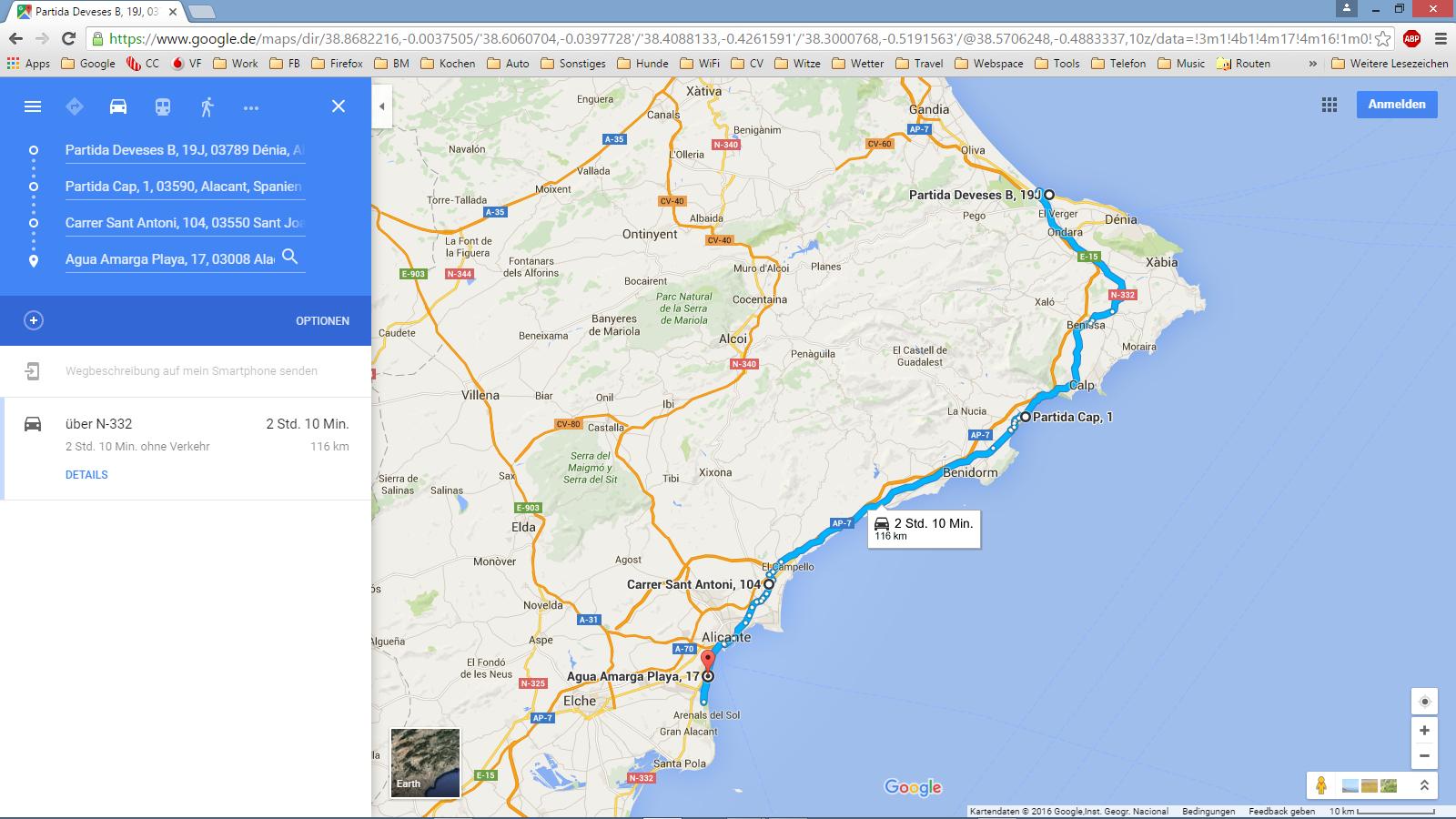Click the browser address bar URL
The width and height of the screenshot is (1456, 819).
point(739,39)
